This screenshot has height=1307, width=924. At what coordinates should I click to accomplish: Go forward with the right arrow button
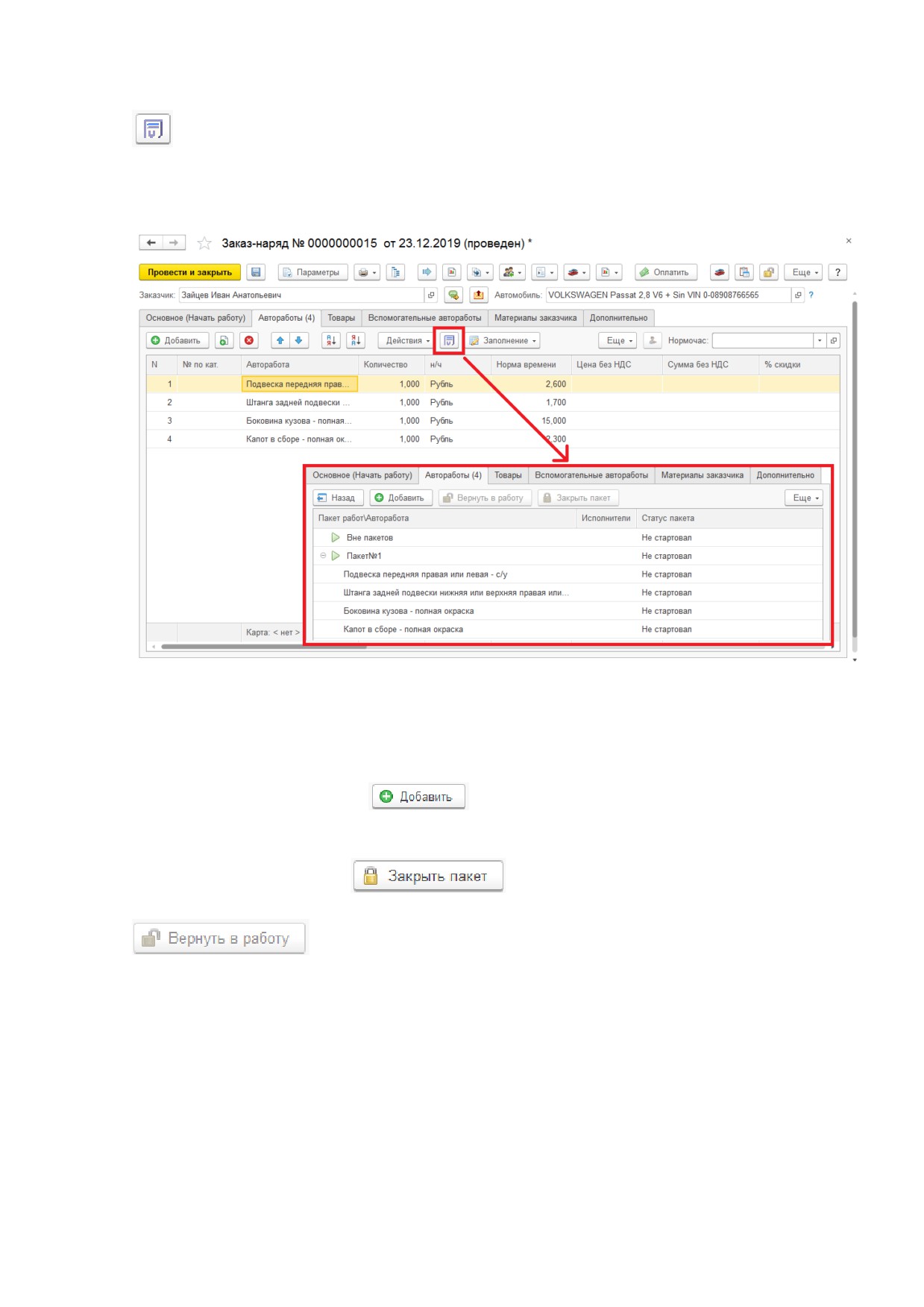[x=174, y=242]
